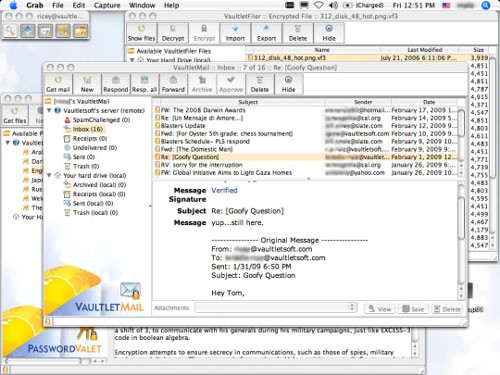Collapse Vaultlet node in back-left window
The width and height of the screenshot is (500, 375).
click(7, 143)
